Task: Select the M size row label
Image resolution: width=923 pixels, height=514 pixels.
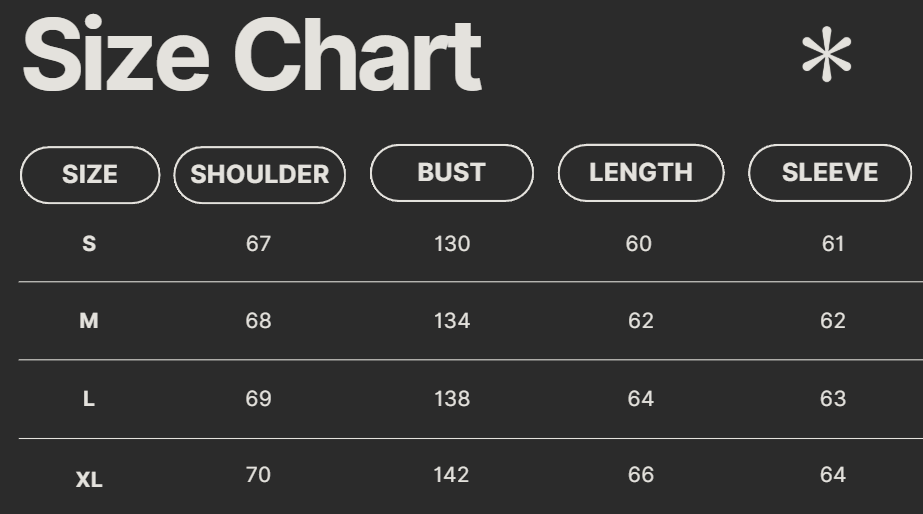Action: 89,321
